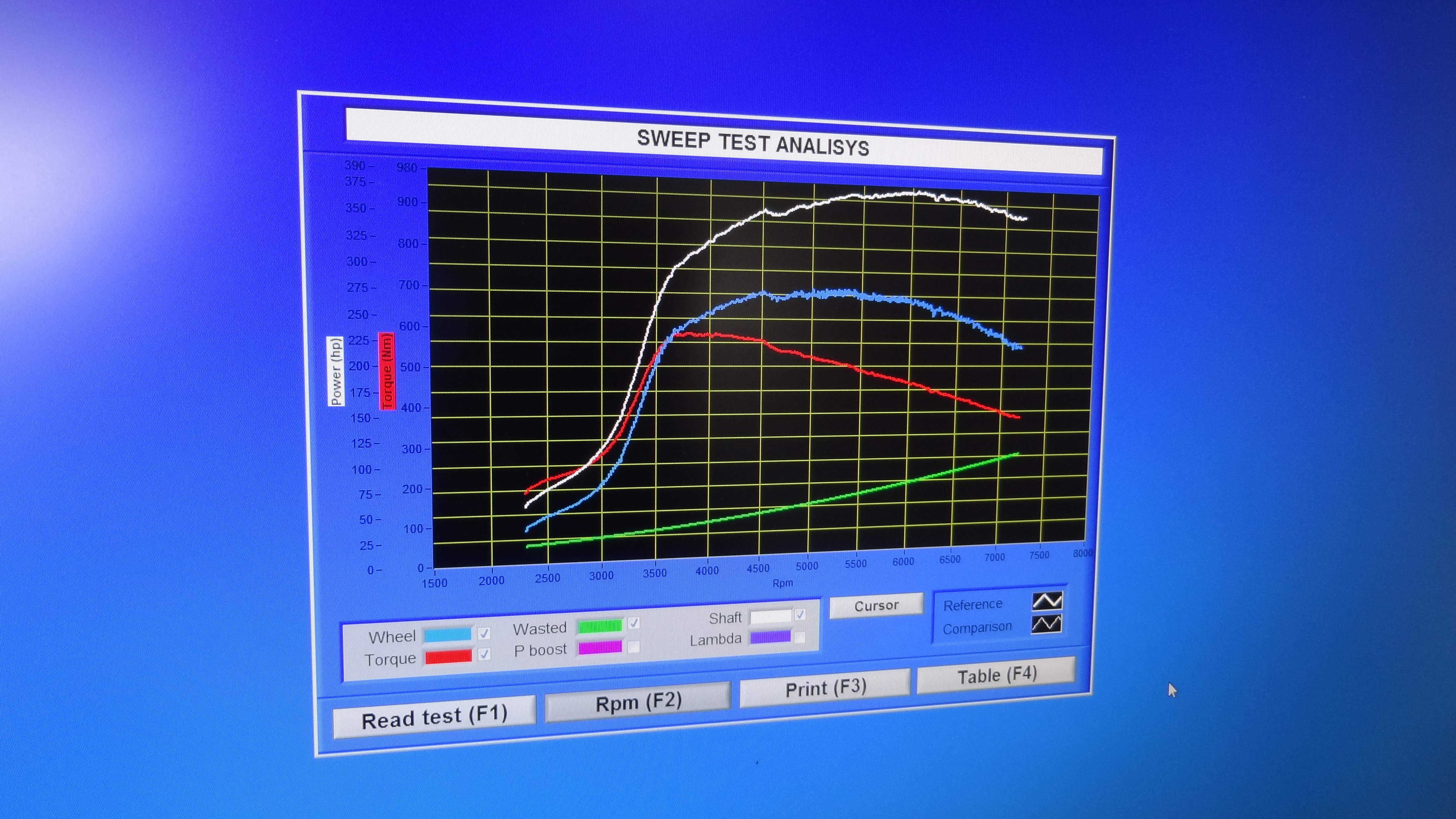Click the 350 hp power axis value
The image size is (1456, 819).
(356, 208)
